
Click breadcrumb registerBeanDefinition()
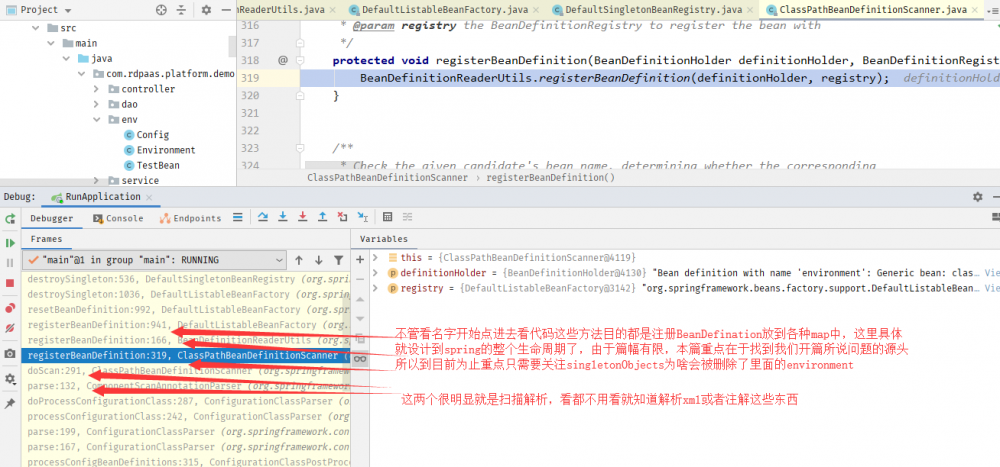[x=550, y=178]
